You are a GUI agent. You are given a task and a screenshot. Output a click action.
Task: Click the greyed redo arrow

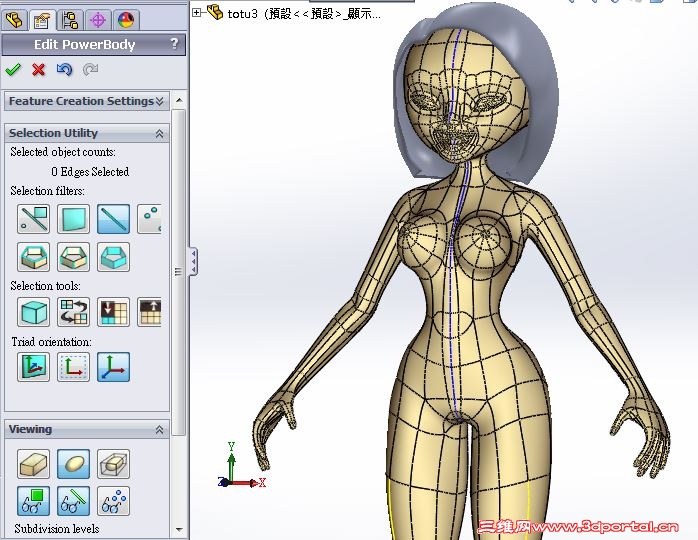pyautogui.click(x=90, y=69)
